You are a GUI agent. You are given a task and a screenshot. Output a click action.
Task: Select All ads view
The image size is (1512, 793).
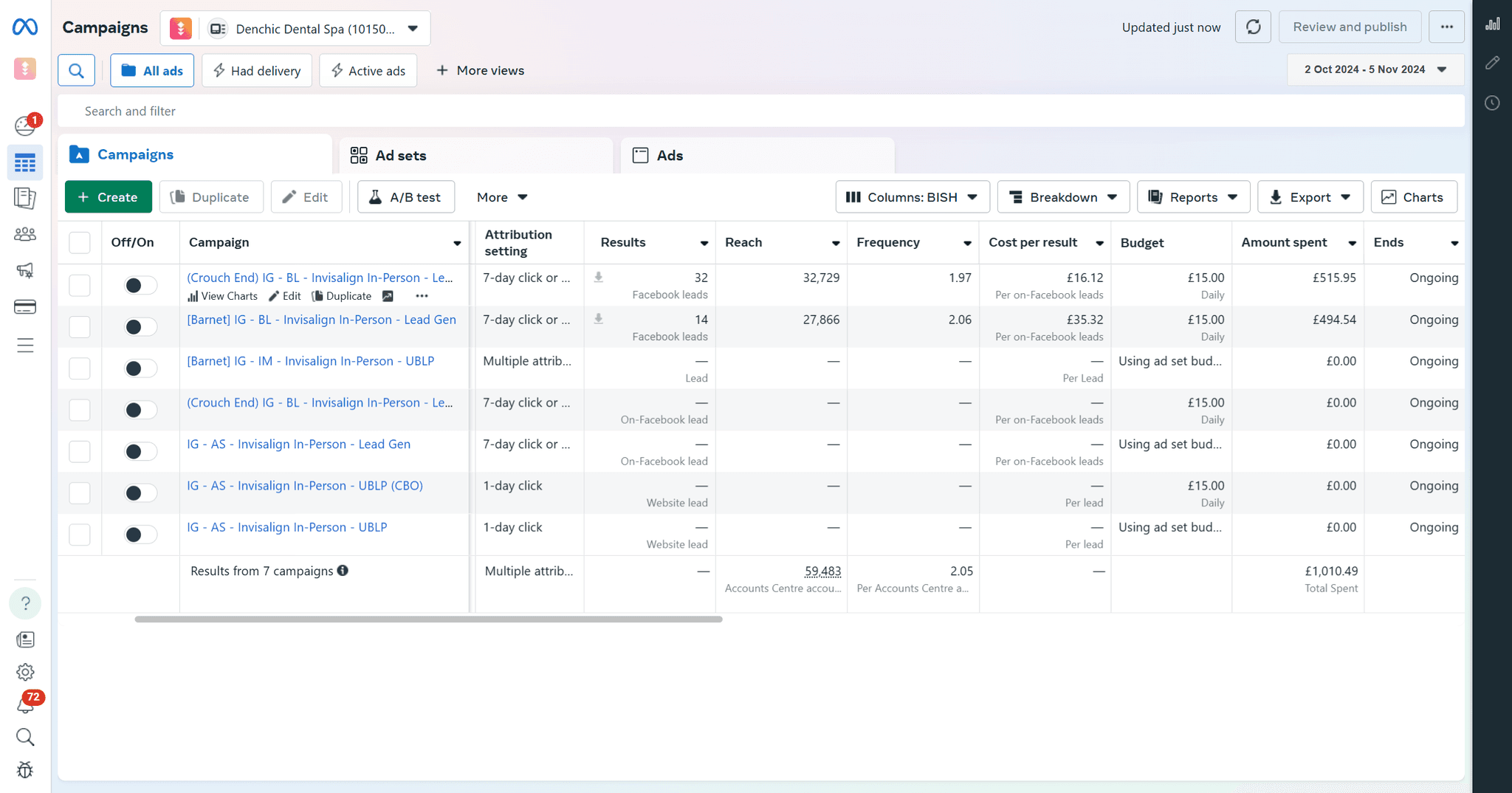point(152,71)
